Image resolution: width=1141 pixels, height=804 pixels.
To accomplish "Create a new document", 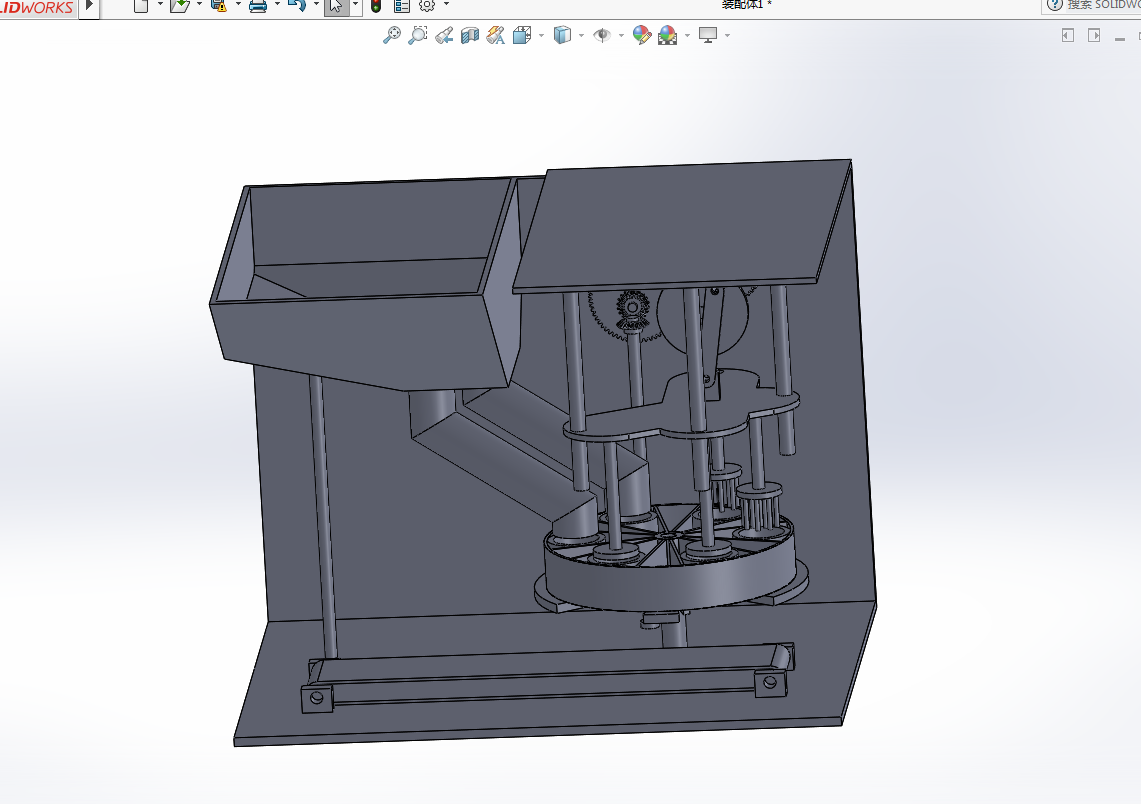I will click(141, 6).
